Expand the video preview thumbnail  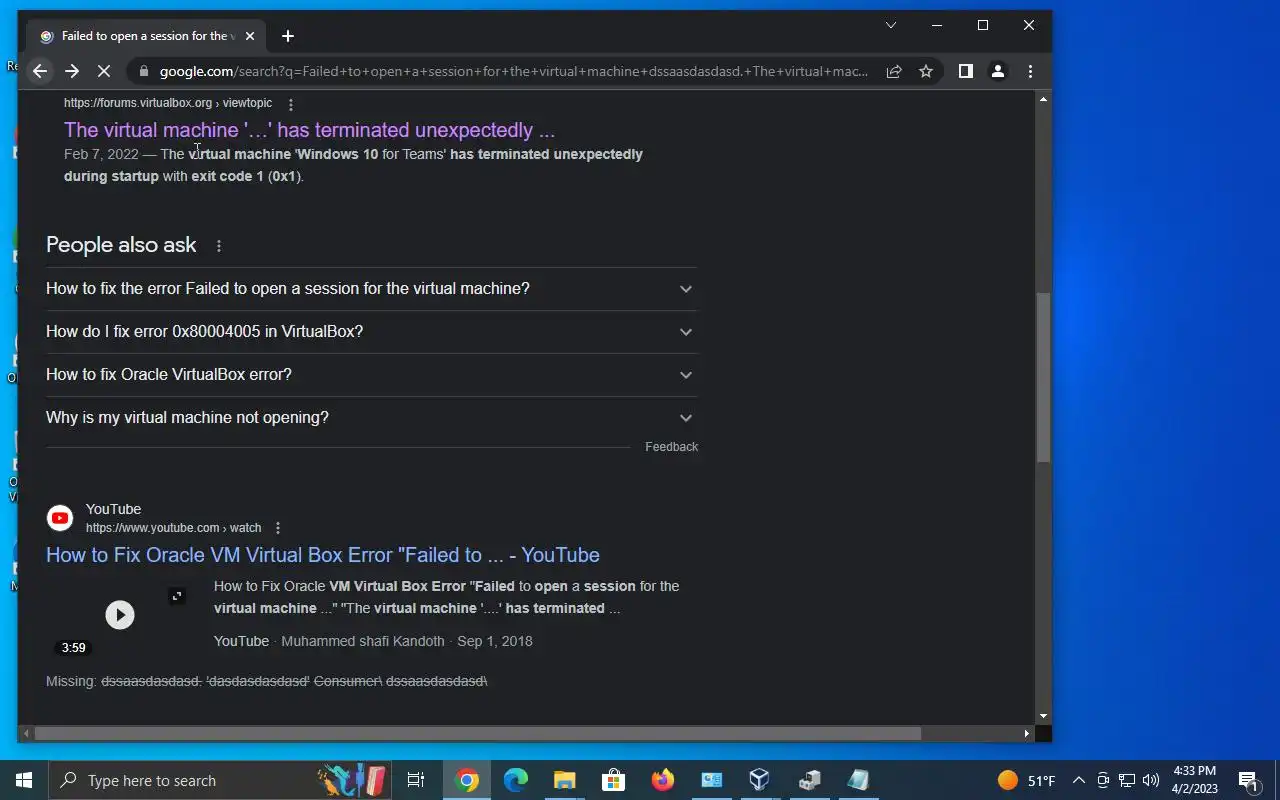[x=177, y=596]
